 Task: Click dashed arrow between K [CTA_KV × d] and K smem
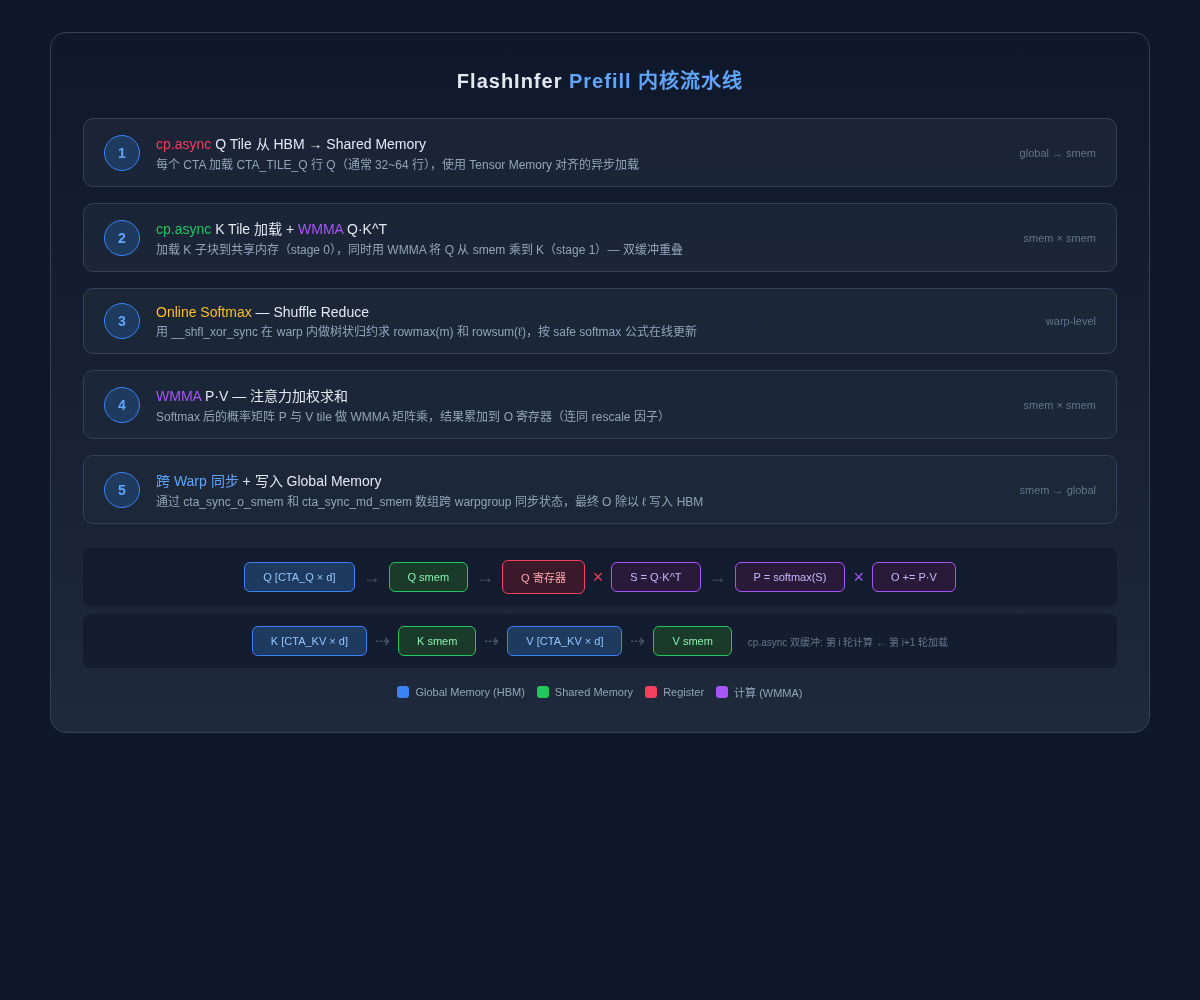382,641
